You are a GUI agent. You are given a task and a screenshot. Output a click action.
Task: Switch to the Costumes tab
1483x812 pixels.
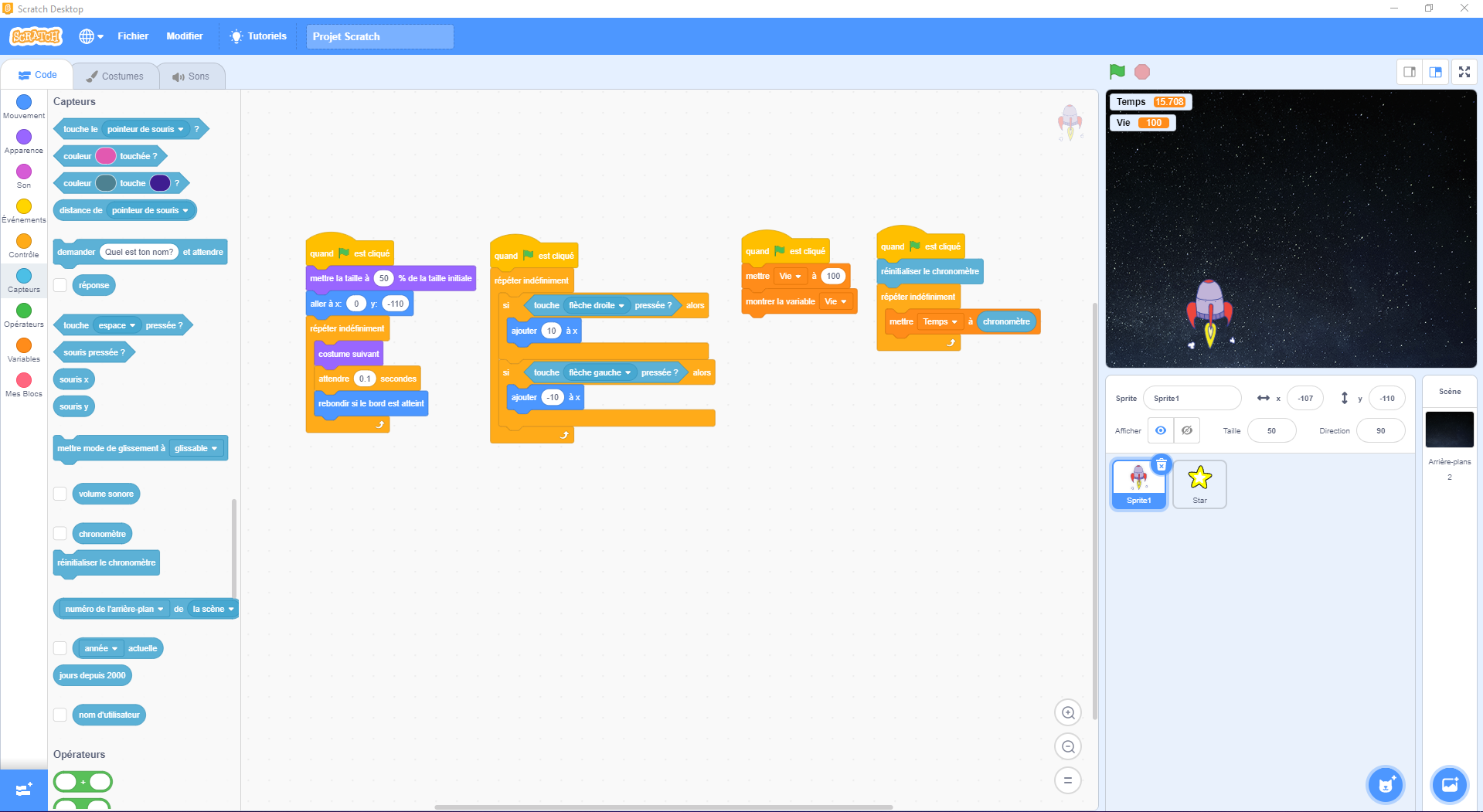[115, 76]
